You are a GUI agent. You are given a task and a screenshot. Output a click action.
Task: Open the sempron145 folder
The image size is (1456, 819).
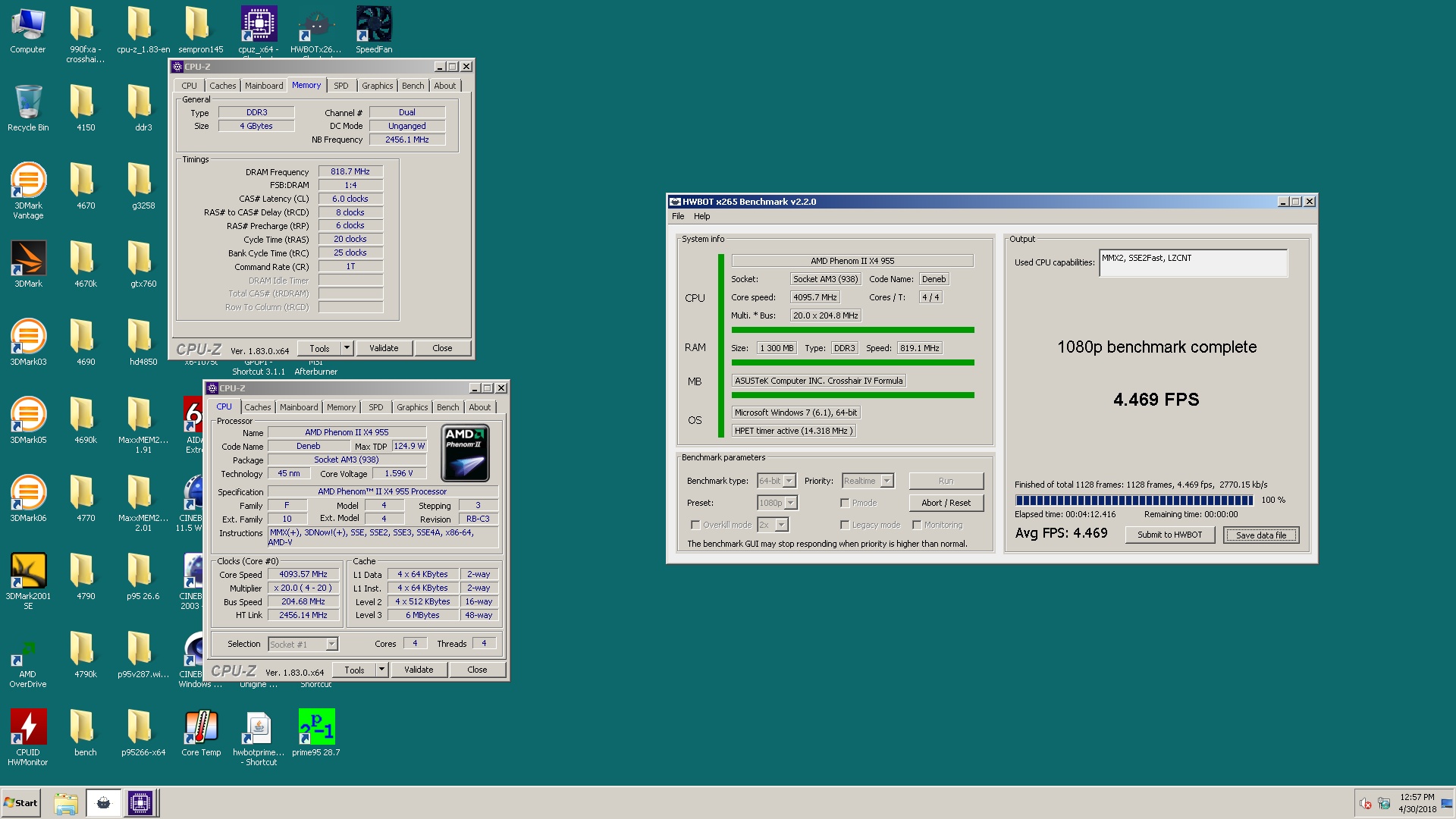(201, 30)
